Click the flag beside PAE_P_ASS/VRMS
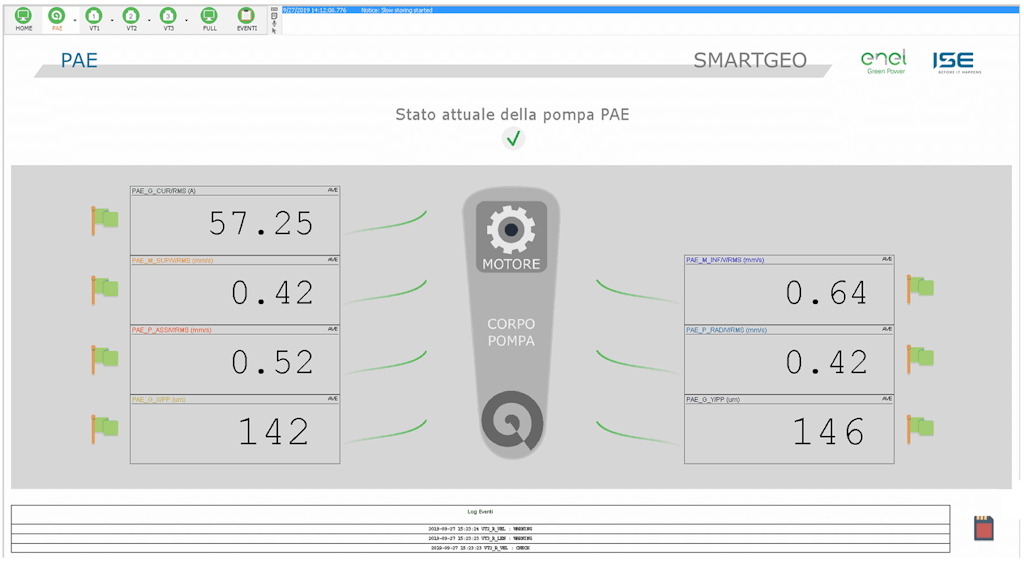Screen dimensions: 1024x563 (x=104, y=359)
